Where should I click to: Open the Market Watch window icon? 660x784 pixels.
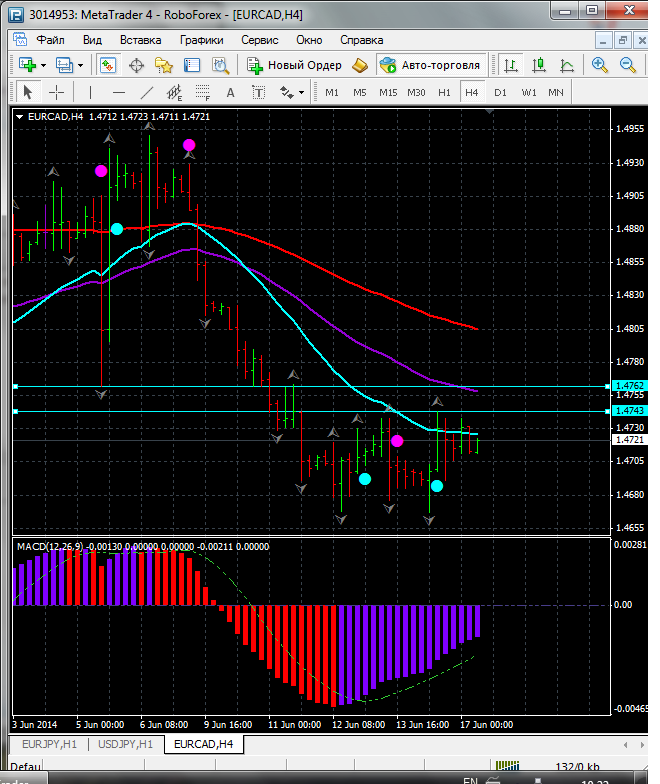(108, 65)
